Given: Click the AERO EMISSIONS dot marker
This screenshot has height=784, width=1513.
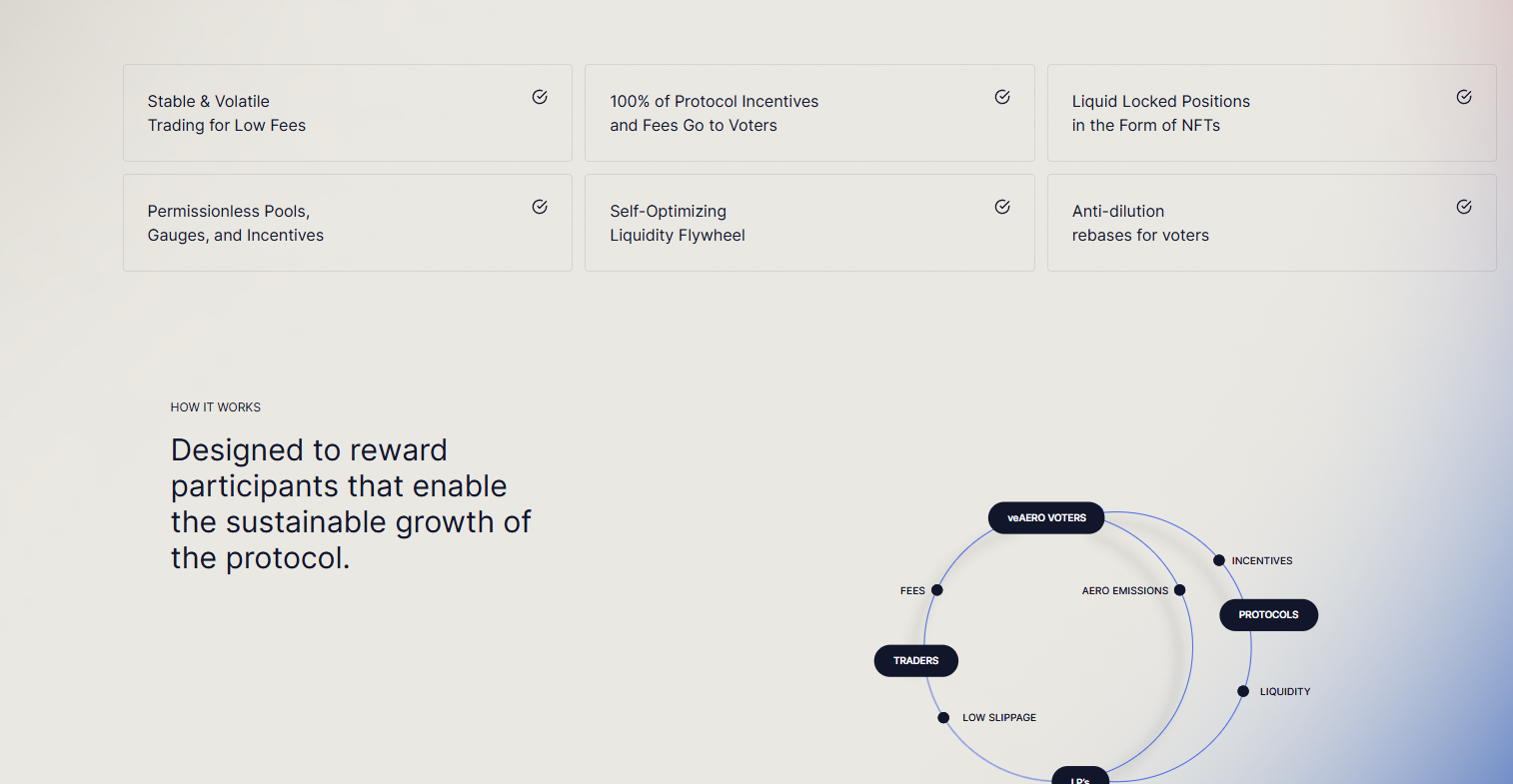Looking at the screenshot, I should (x=1179, y=590).
